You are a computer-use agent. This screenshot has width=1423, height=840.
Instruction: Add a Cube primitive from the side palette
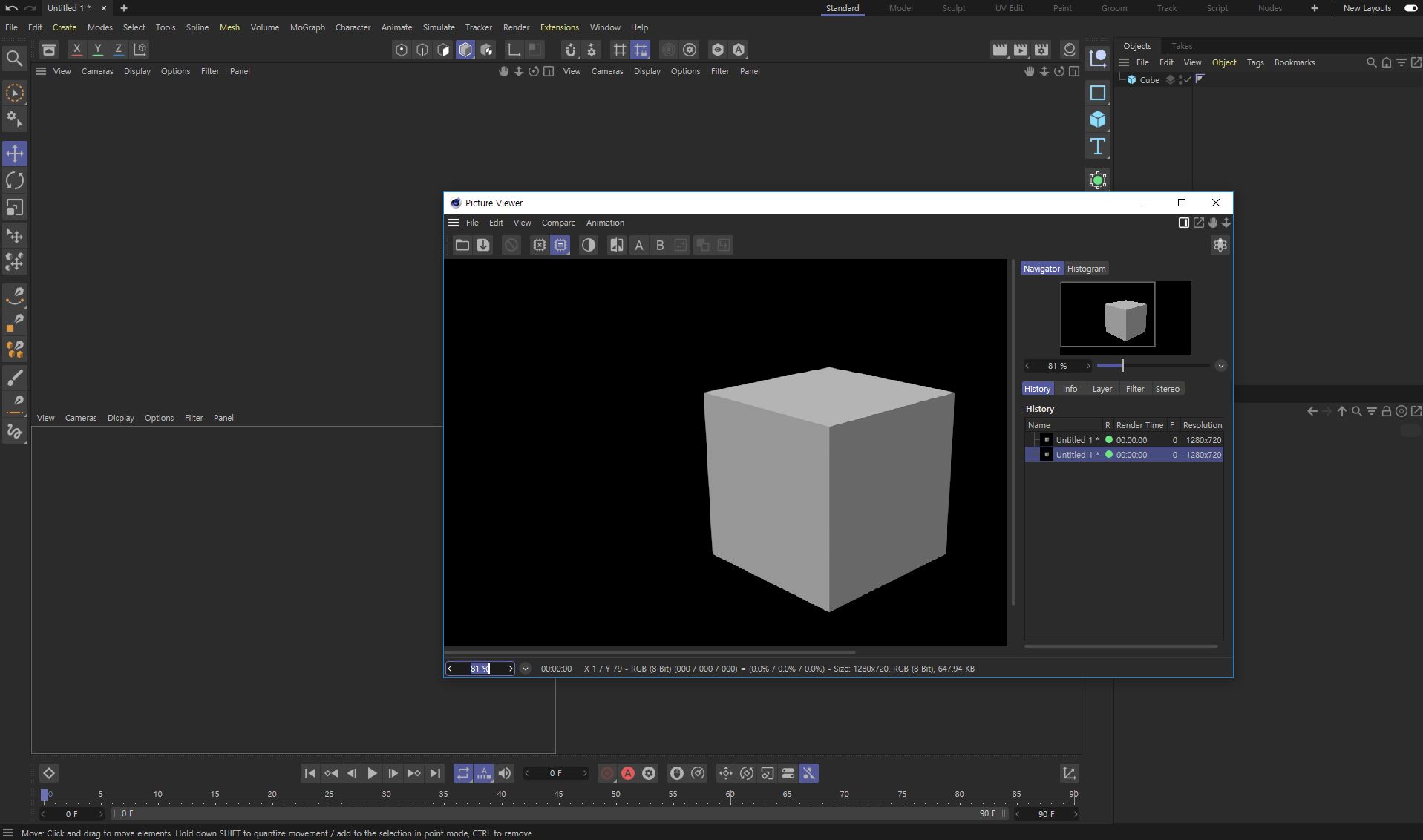(1098, 119)
